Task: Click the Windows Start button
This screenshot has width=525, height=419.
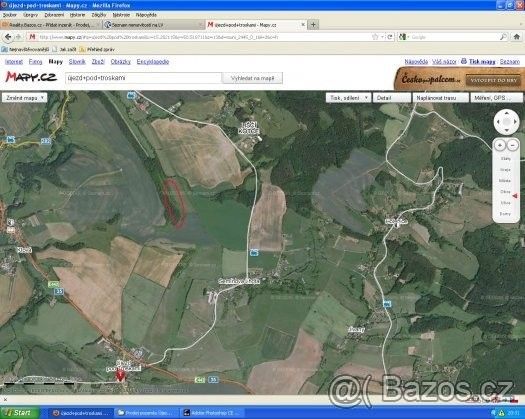Action: (x=19, y=413)
